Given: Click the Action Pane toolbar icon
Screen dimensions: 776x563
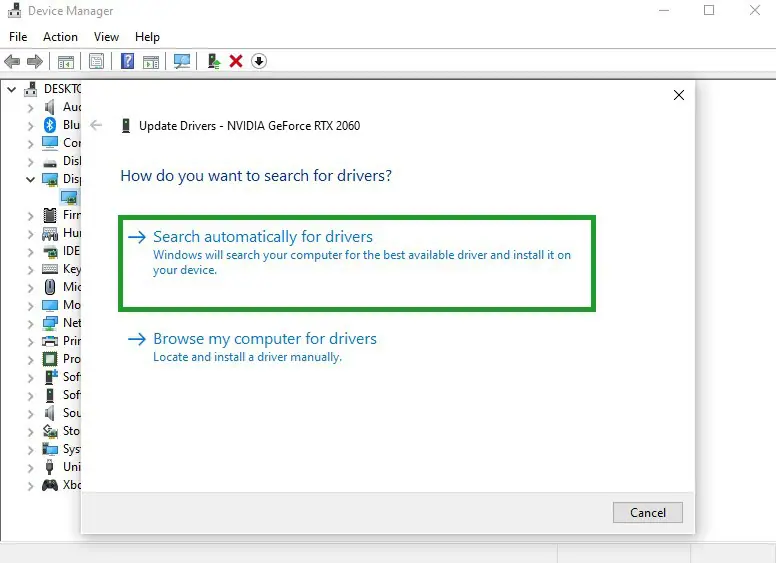Looking at the screenshot, I should click(x=151, y=62).
